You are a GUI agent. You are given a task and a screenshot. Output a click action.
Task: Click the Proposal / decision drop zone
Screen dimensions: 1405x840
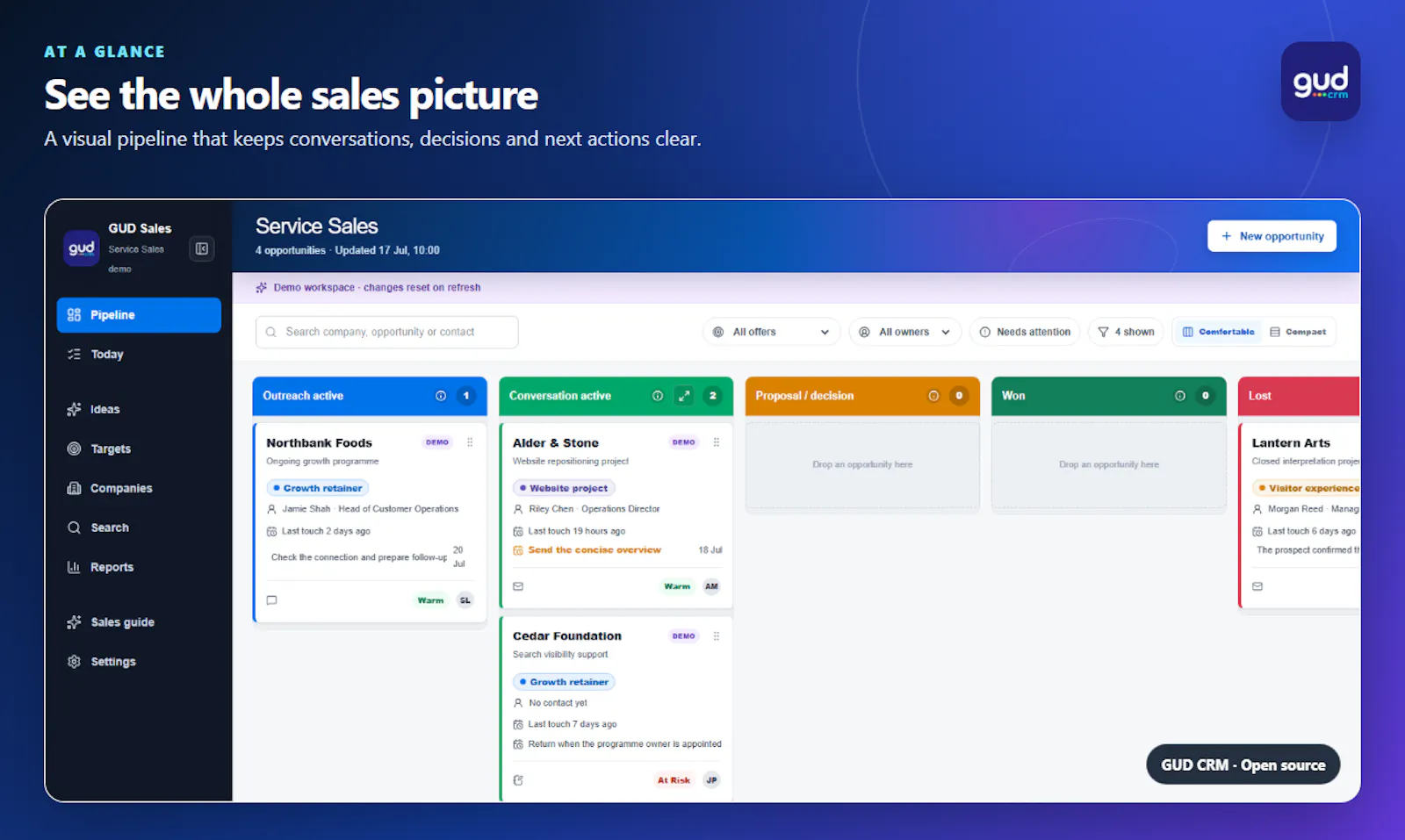click(x=862, y=464)
